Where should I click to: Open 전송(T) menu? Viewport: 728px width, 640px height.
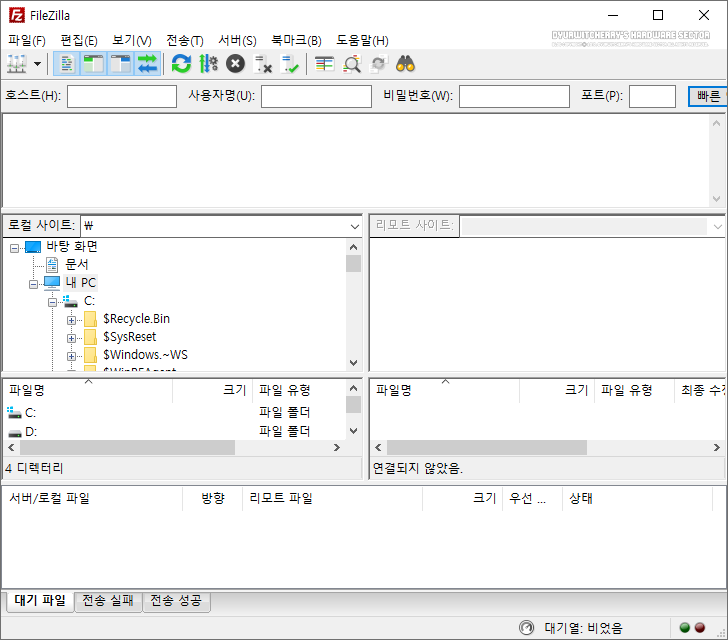click(x=185, y=40)
